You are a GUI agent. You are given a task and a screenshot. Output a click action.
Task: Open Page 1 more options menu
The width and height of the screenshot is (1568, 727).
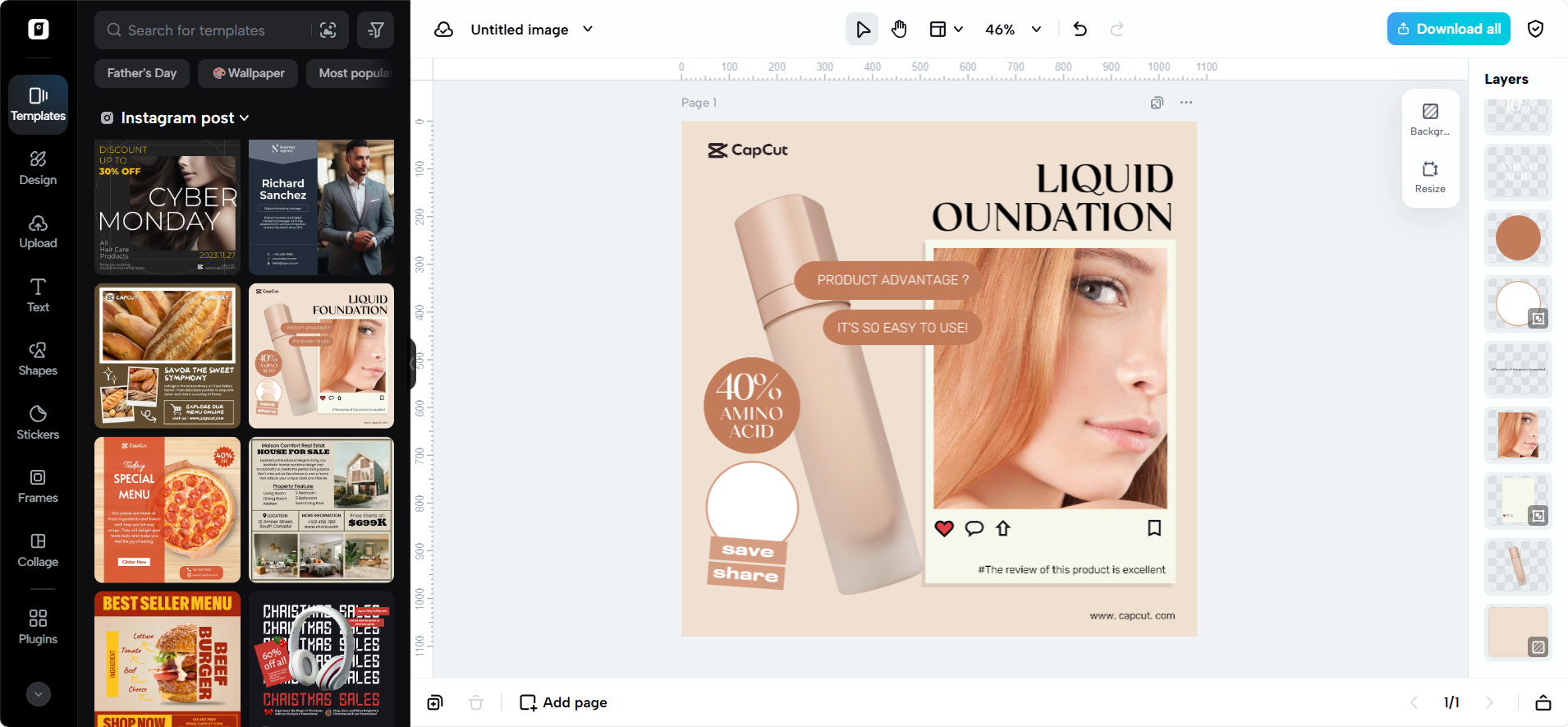pos(1185,103)
